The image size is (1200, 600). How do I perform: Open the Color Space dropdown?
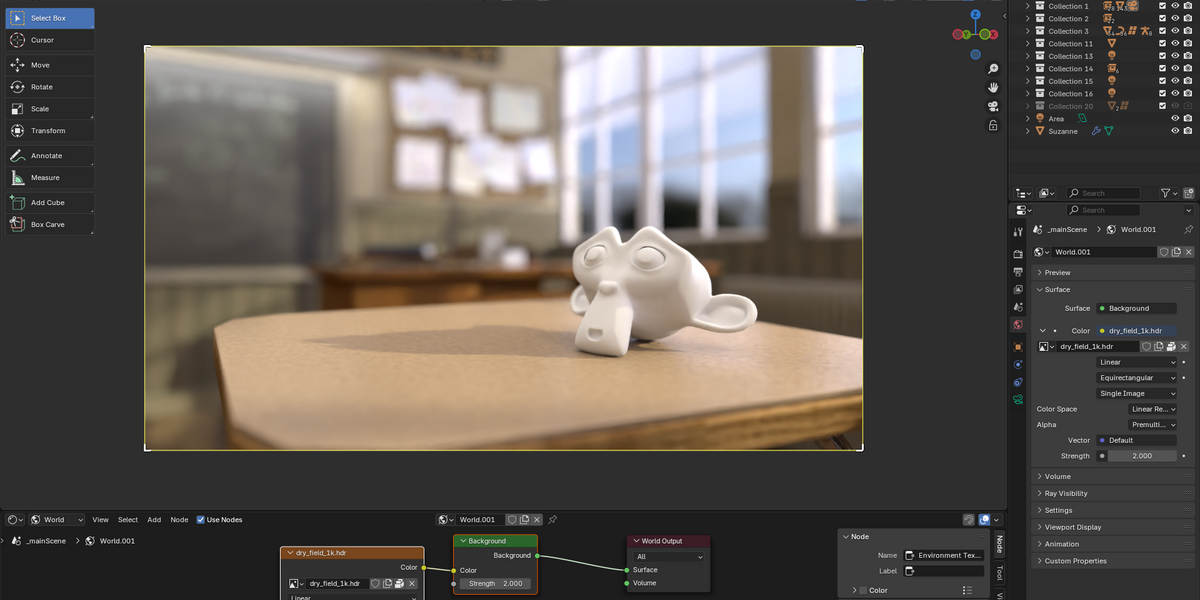(1153, 409)
